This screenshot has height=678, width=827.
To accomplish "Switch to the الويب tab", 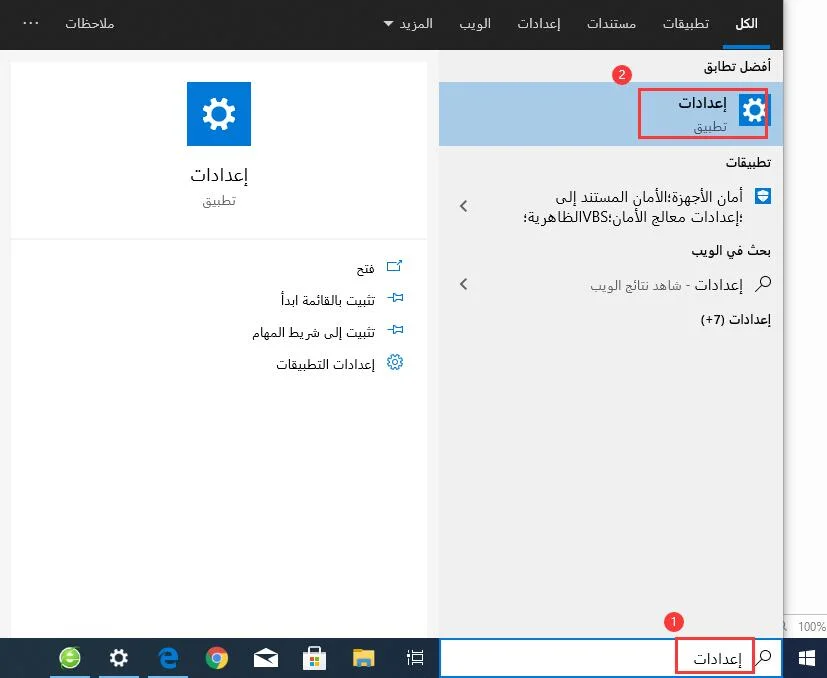I will click(x=475, y=24).
